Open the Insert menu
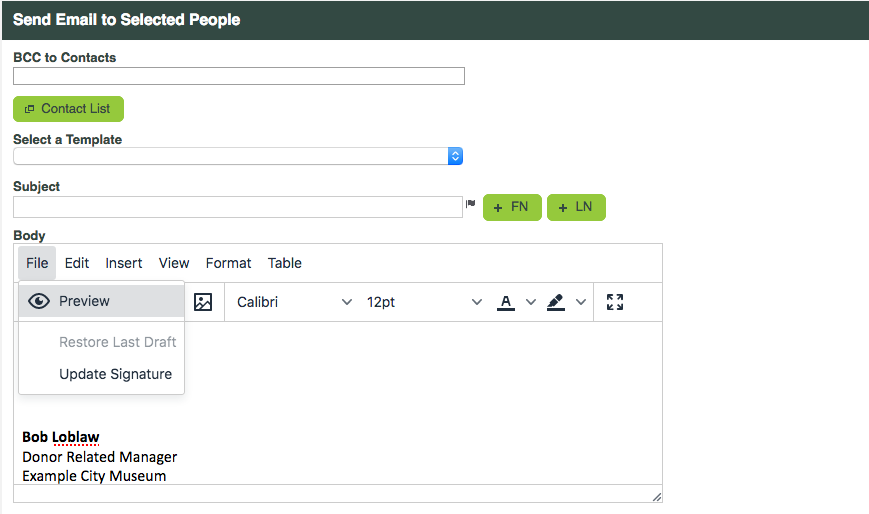The width and height of the screenshot is (869, 514). pyautogui.click(x=124, y=263)
